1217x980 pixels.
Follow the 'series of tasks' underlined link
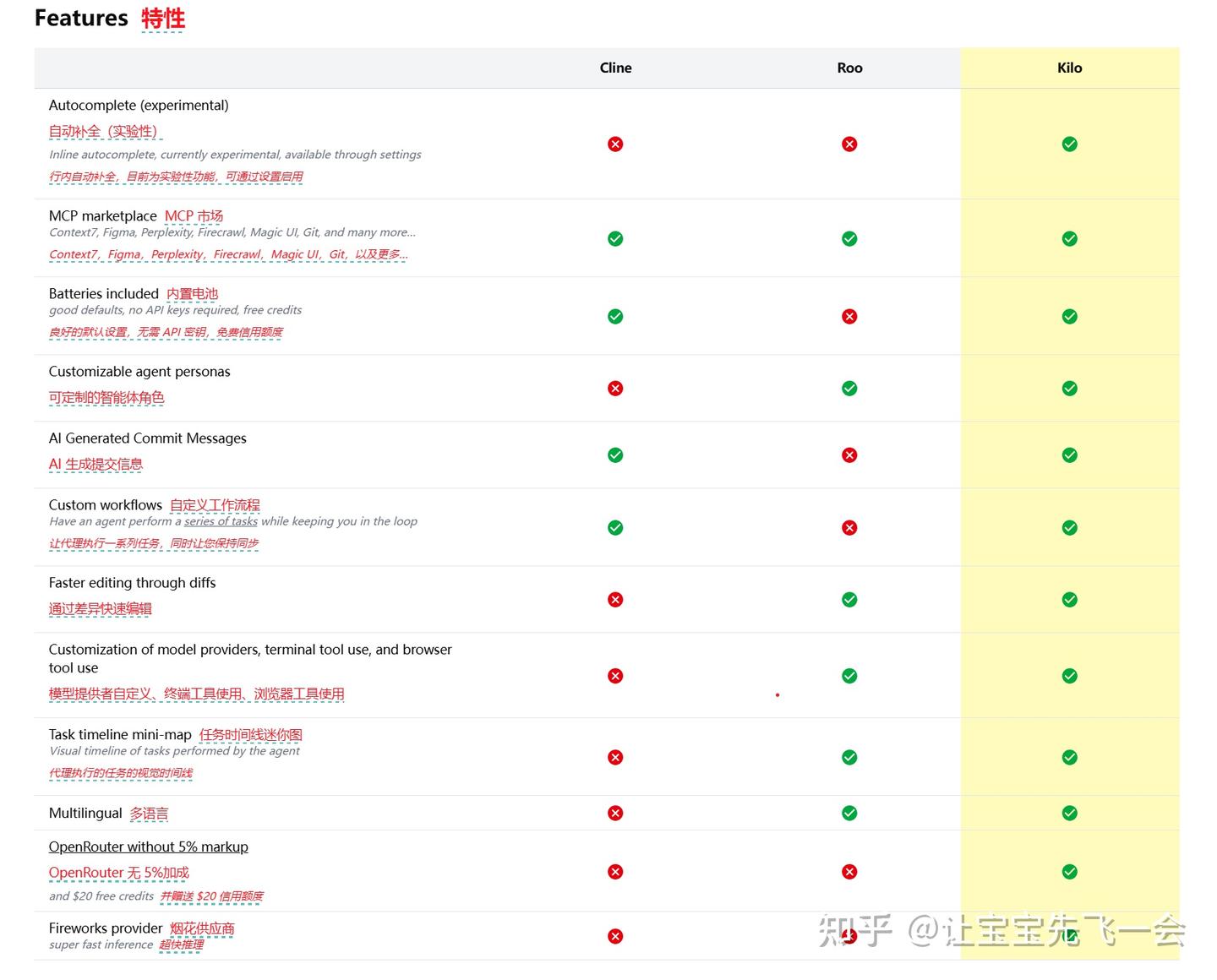click(221, 521)
